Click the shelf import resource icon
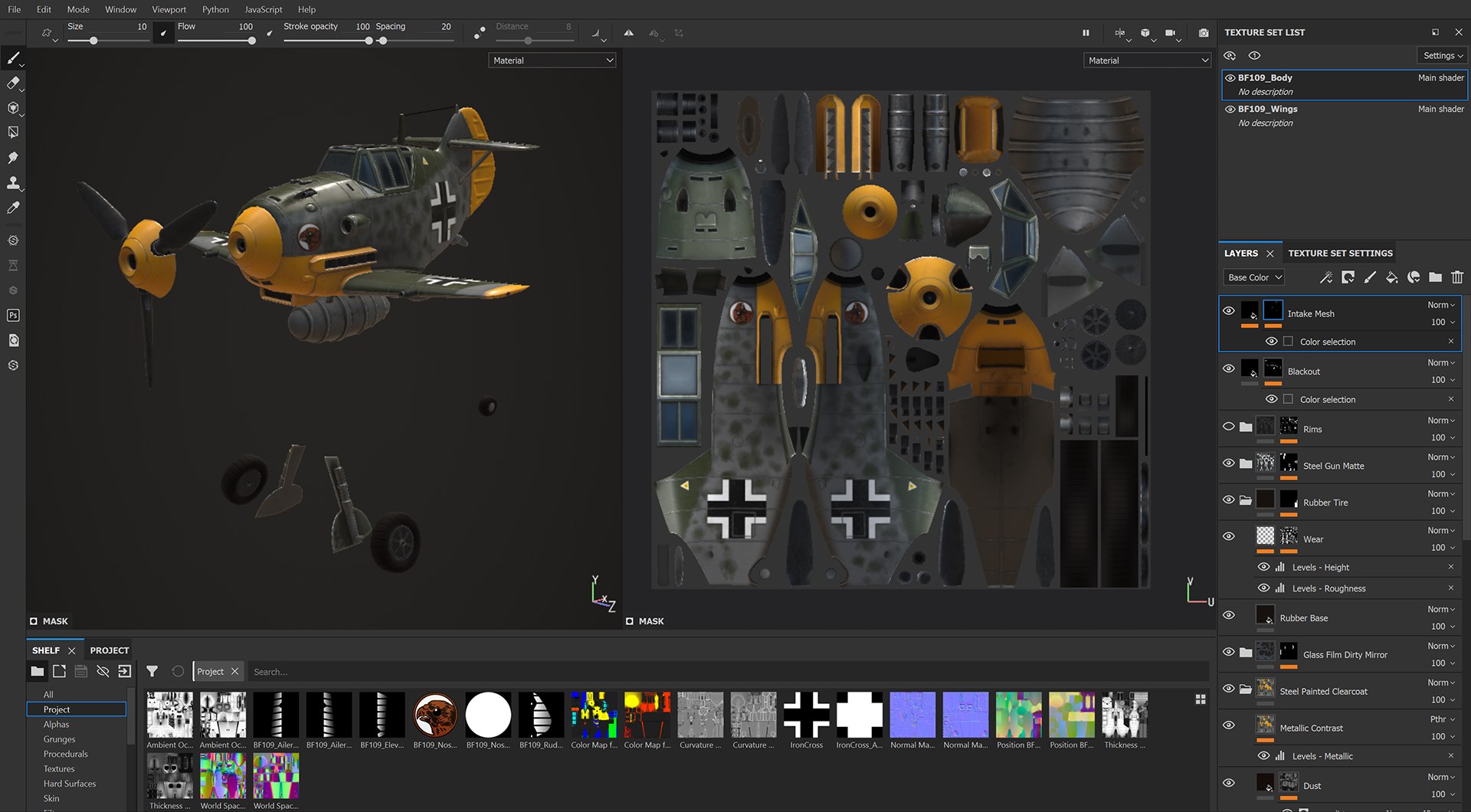This screenshot has width=1471, height=812. pyautogui.click(x=125, y=671)
